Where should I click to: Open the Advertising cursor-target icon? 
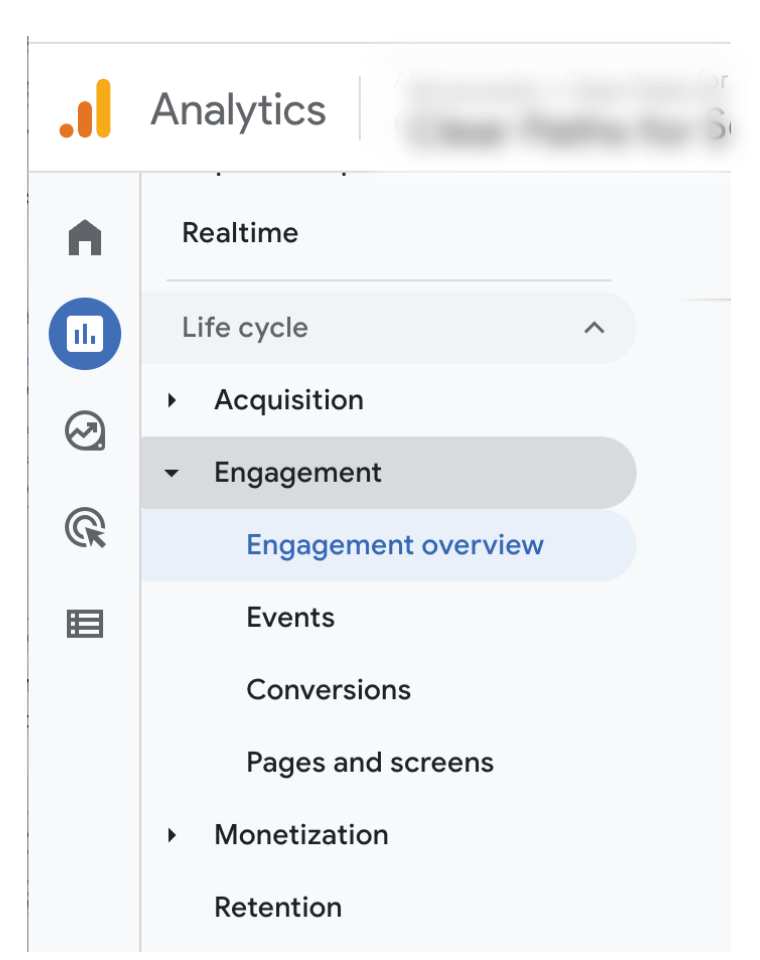point(85,527)
